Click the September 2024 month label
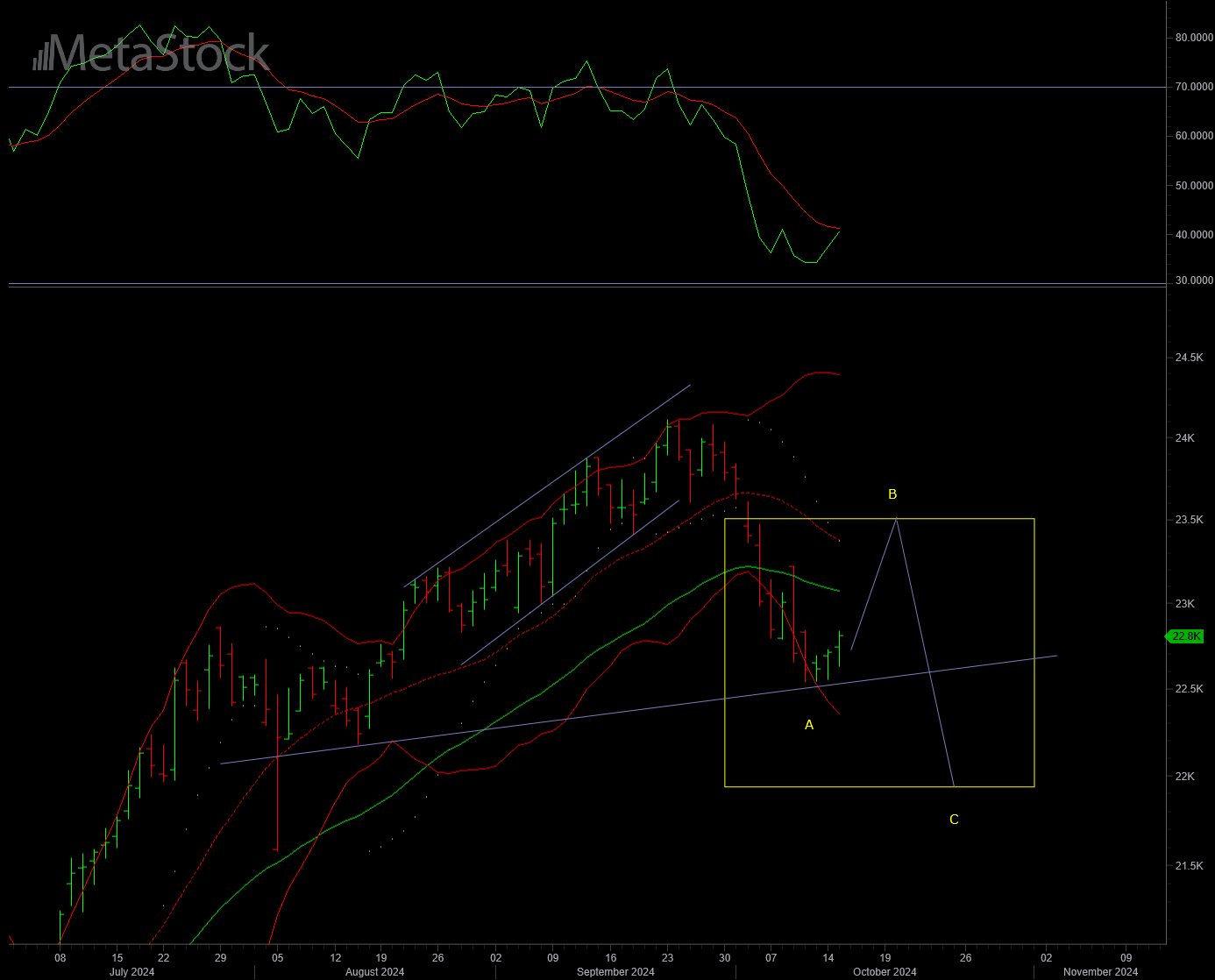The width and height of the screenshot is (1215, 980). click(x=615, y=972)
